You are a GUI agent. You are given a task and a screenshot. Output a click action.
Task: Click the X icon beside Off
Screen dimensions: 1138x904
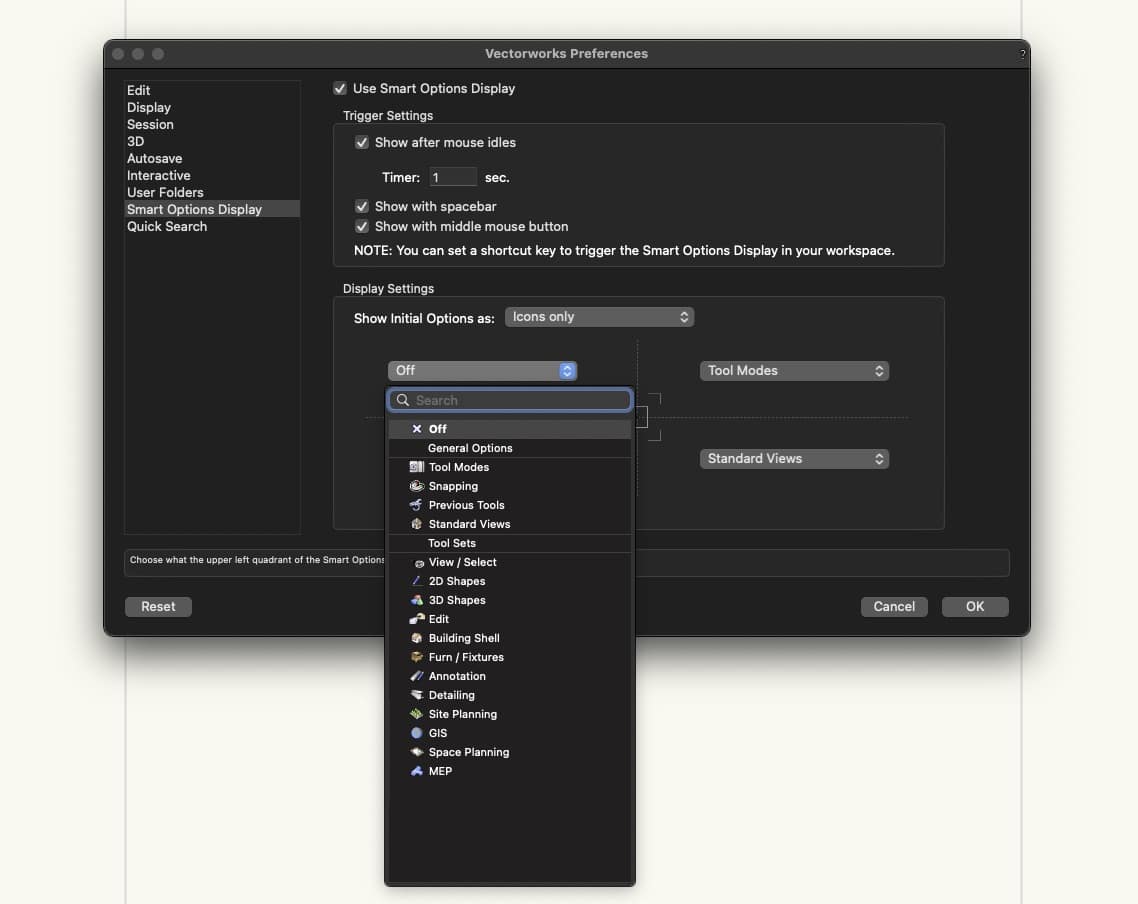click(417, 429)
